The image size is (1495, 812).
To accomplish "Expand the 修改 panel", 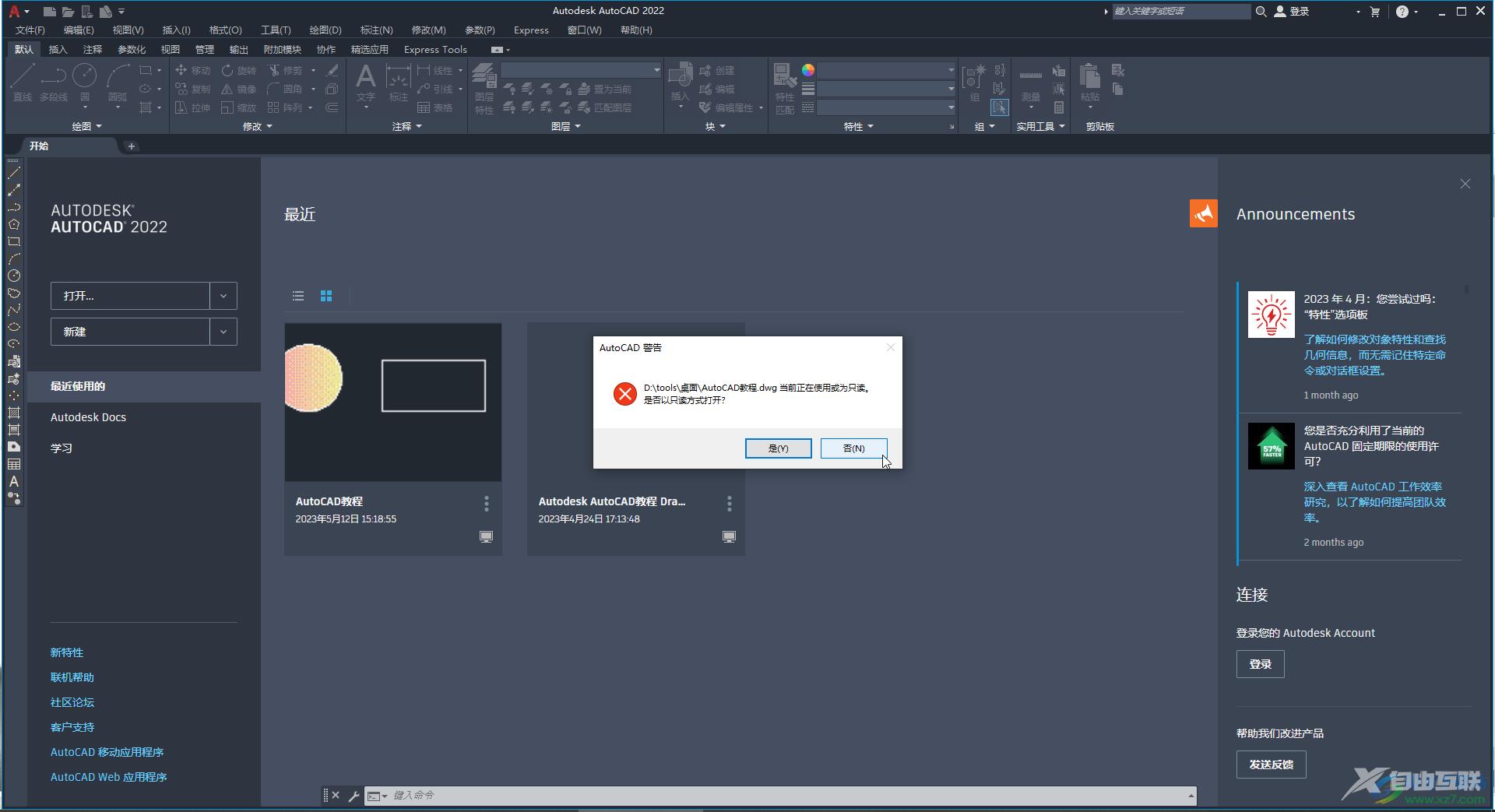I will 258,126.
